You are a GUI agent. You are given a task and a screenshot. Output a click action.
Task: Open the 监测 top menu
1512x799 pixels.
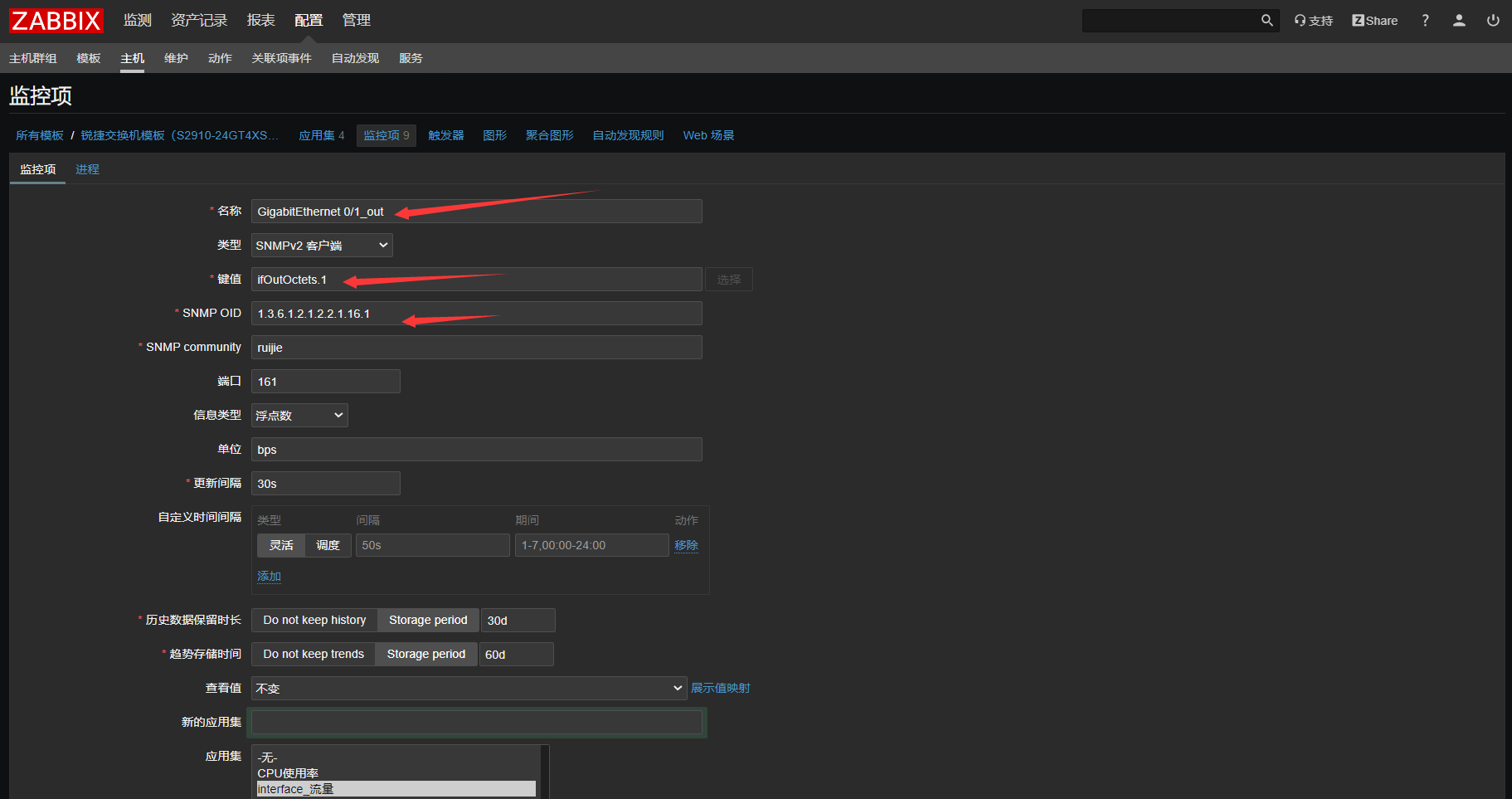point(138,20)
